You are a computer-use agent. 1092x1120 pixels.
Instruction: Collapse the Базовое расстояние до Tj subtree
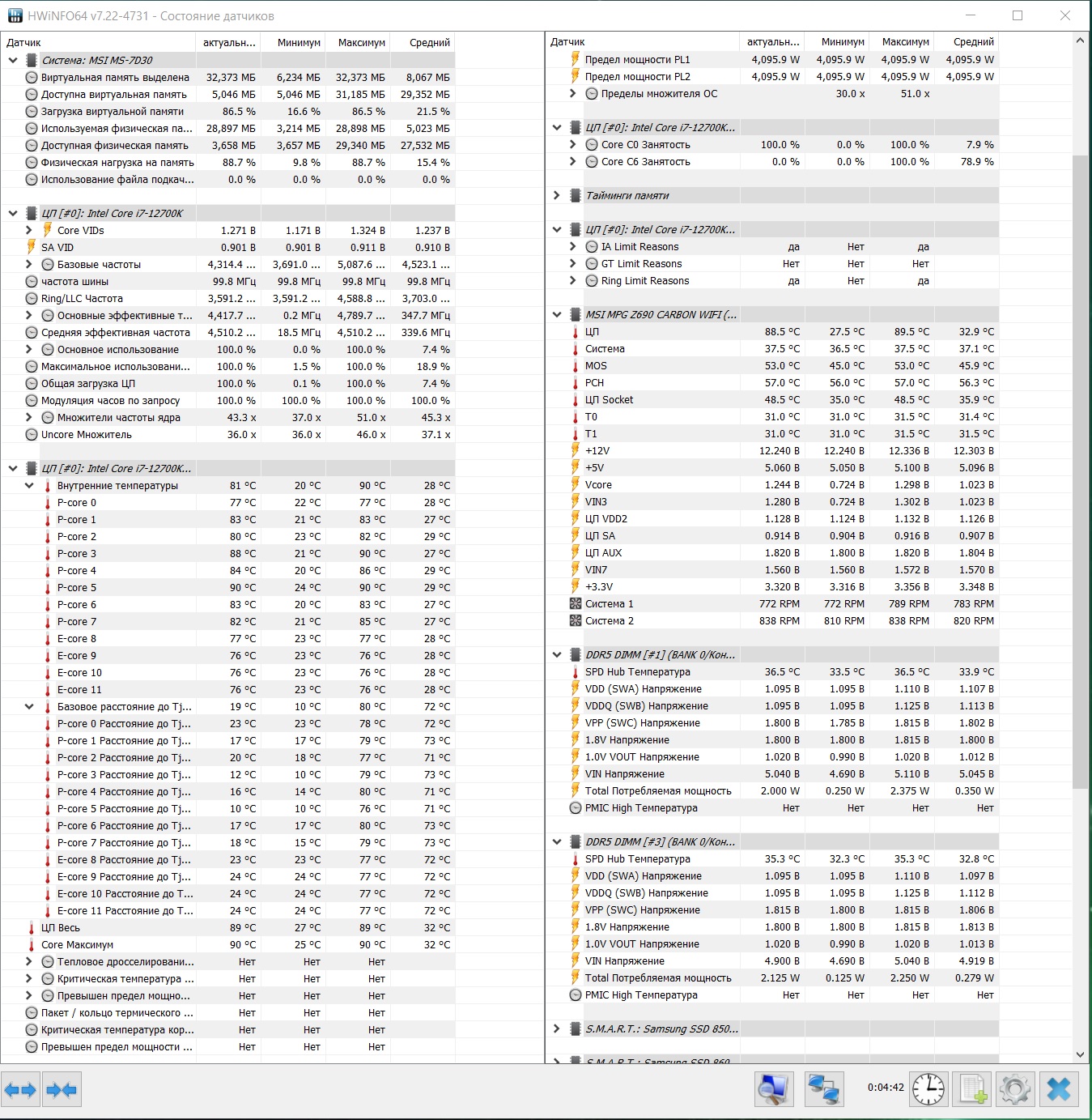[29, 706]
